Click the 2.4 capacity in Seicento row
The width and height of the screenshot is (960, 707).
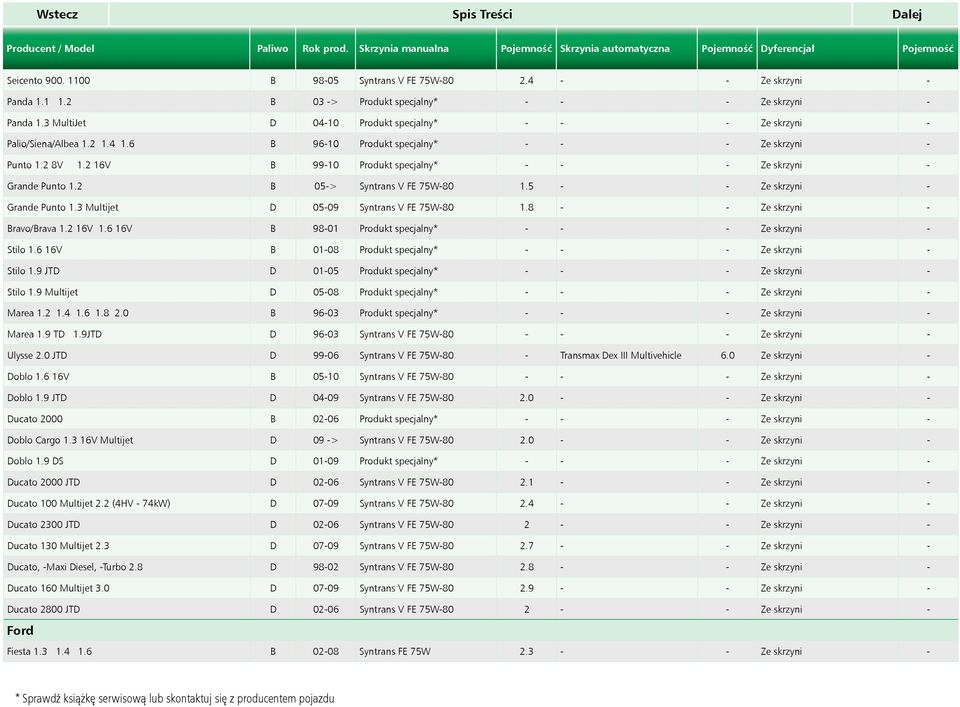pos(527,80)
